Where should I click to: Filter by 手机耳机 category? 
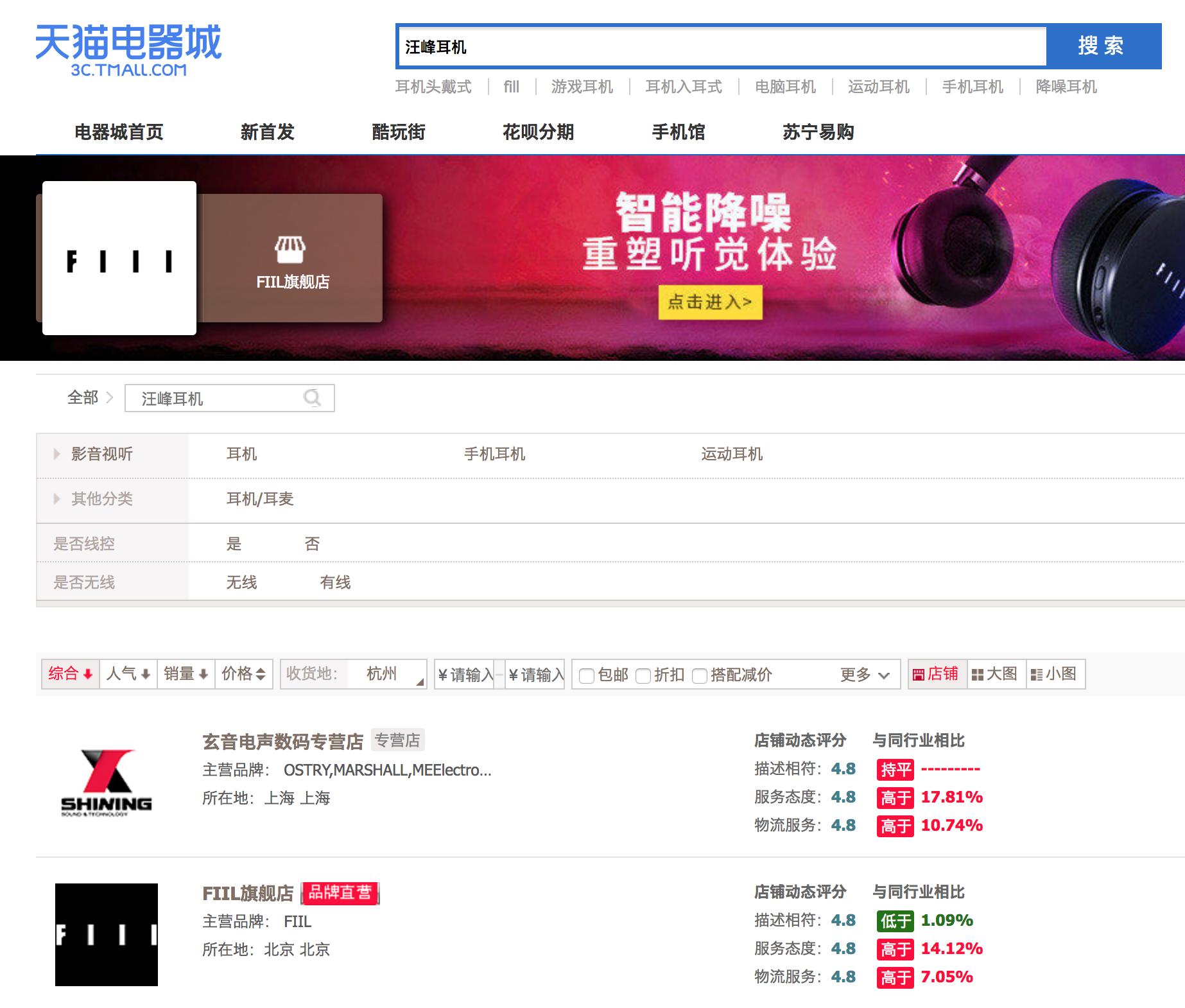[494, 455]
